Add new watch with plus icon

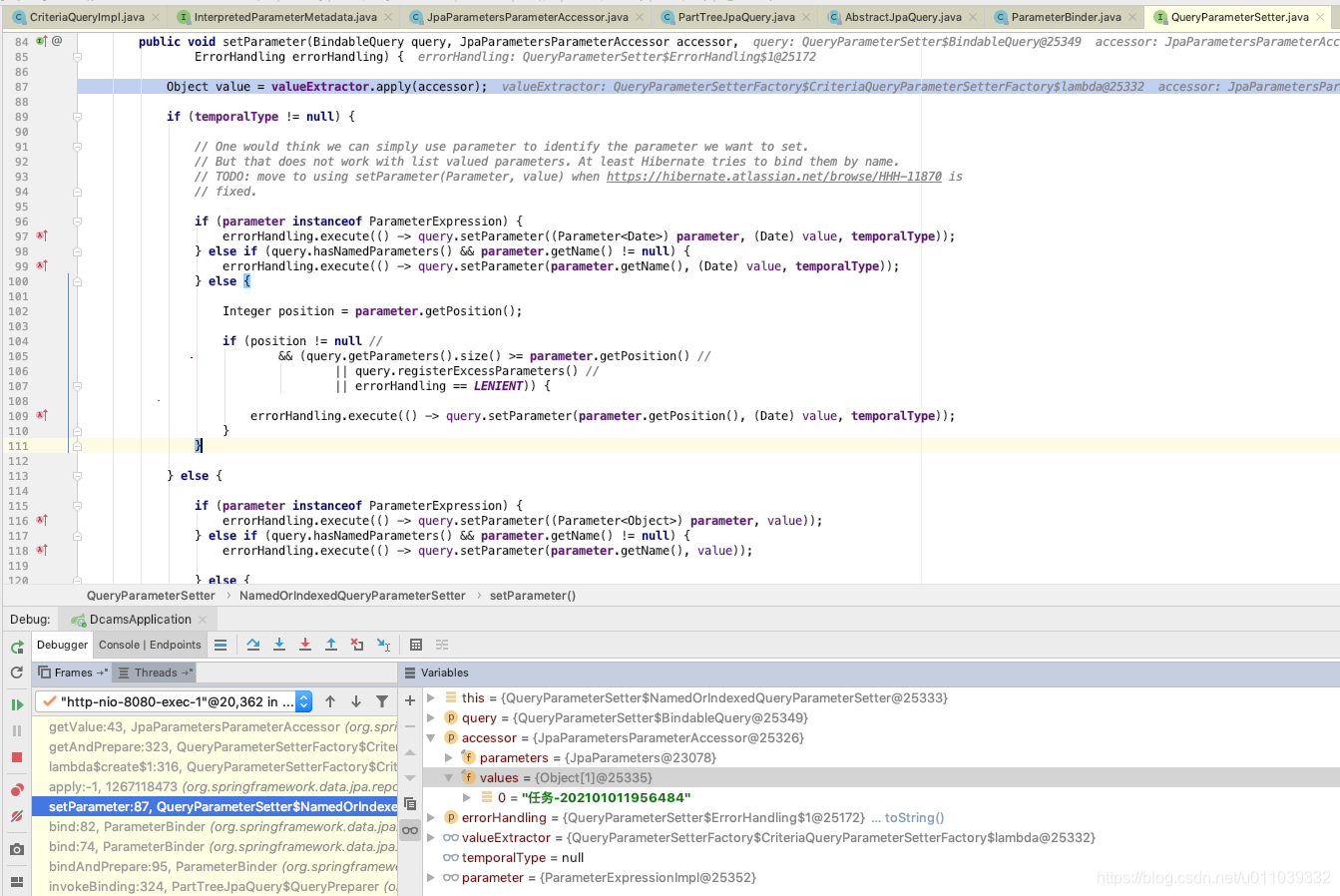pos(410,700)
